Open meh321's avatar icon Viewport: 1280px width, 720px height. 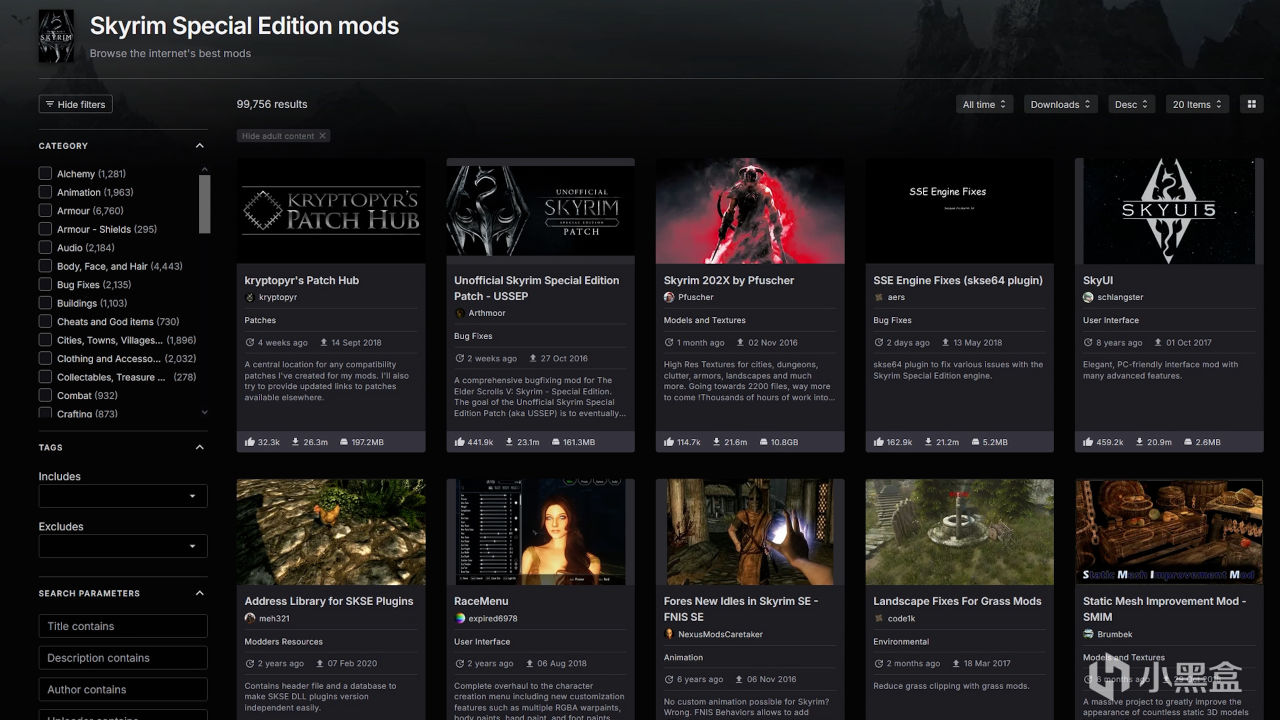[x=250, y=618]
